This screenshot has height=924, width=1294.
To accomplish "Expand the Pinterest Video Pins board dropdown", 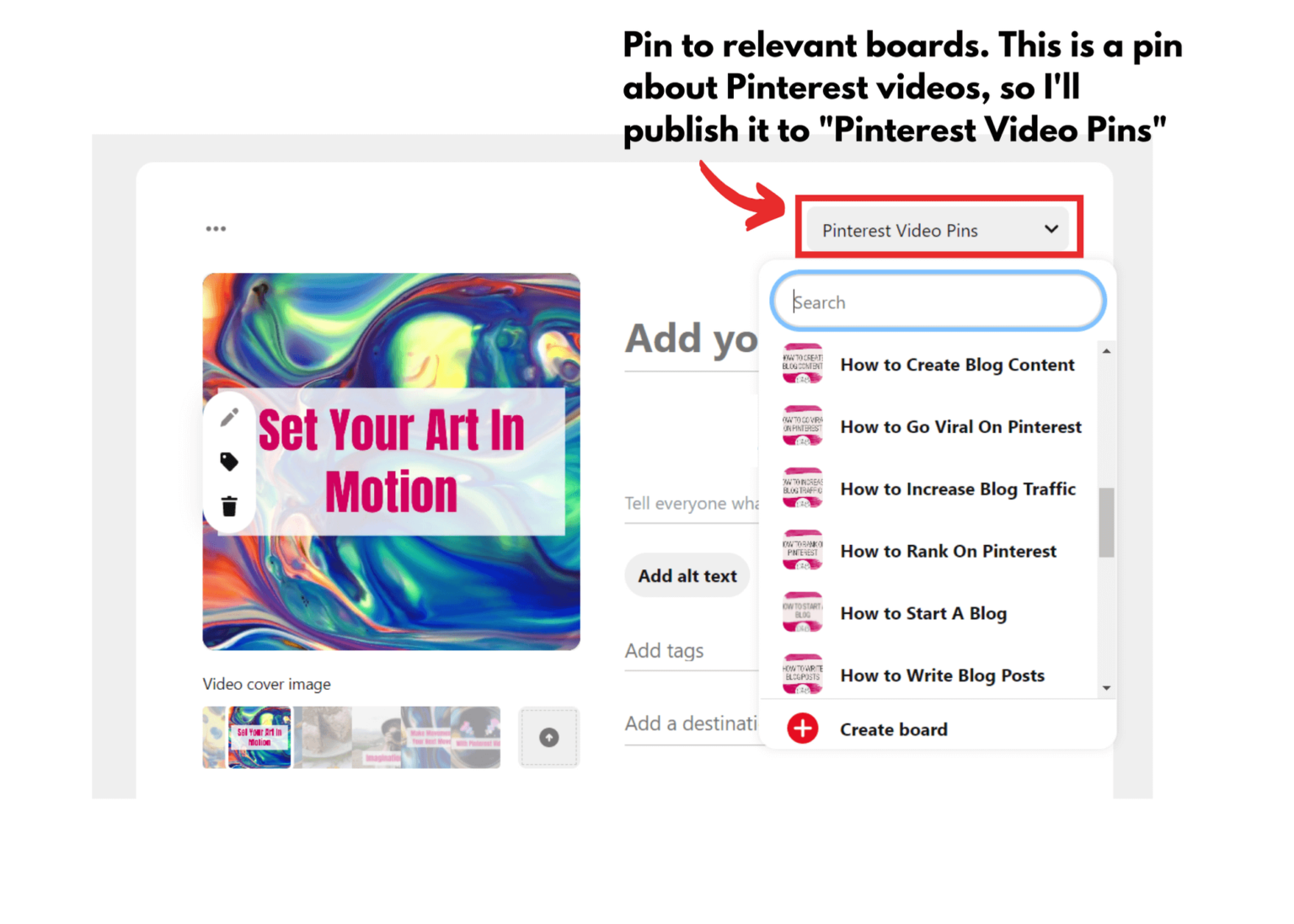I will pos(938,230).
